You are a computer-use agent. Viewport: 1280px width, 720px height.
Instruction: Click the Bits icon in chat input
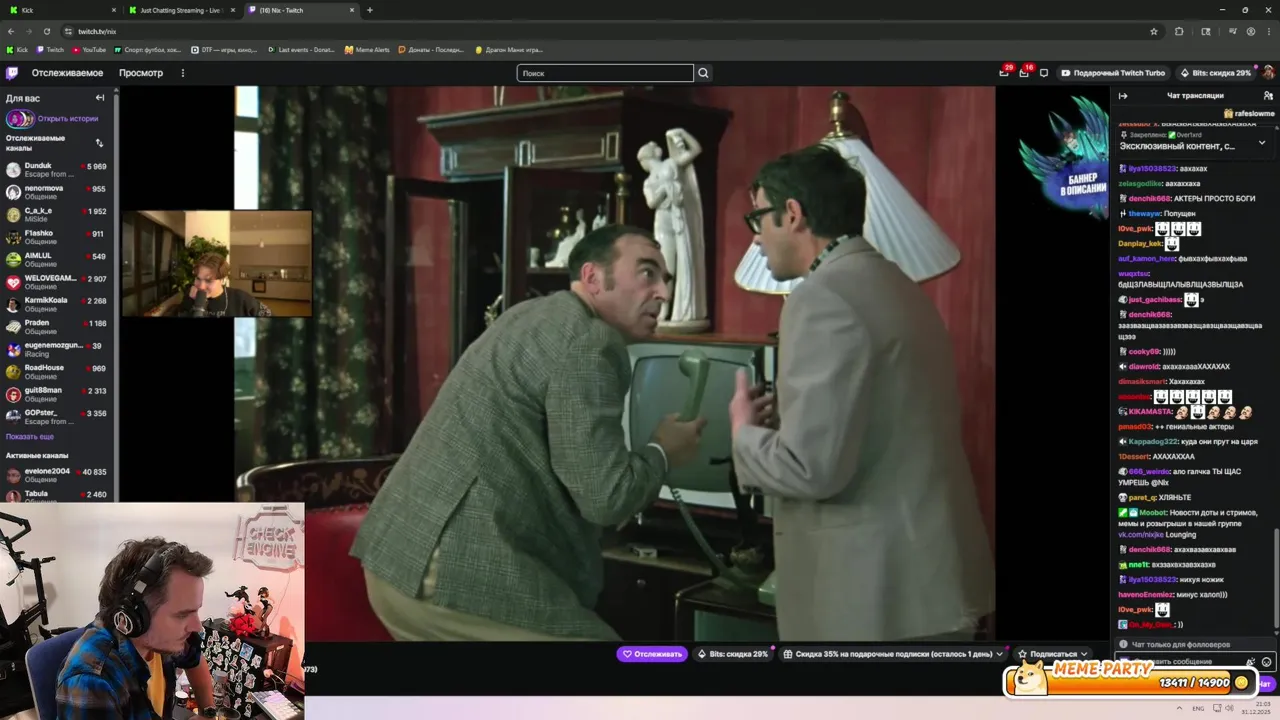pyautogui.click(x=1251, y=661)
